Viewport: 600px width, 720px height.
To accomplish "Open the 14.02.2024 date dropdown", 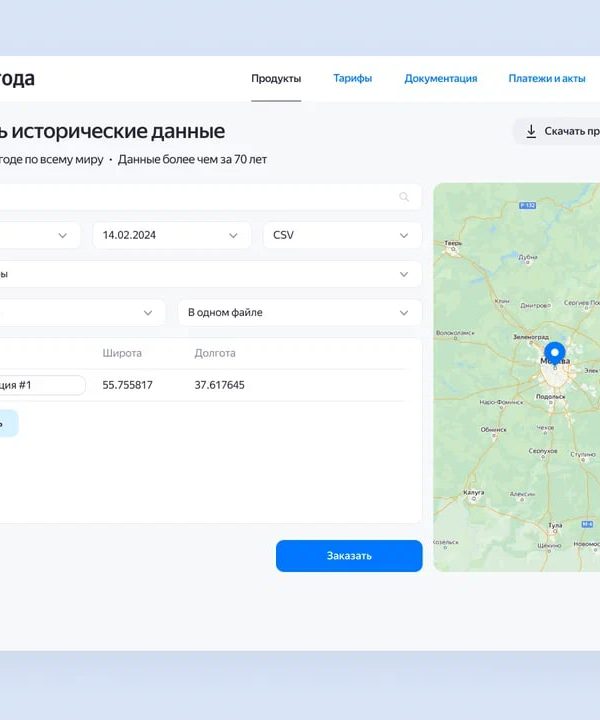I will pos(171,235).
